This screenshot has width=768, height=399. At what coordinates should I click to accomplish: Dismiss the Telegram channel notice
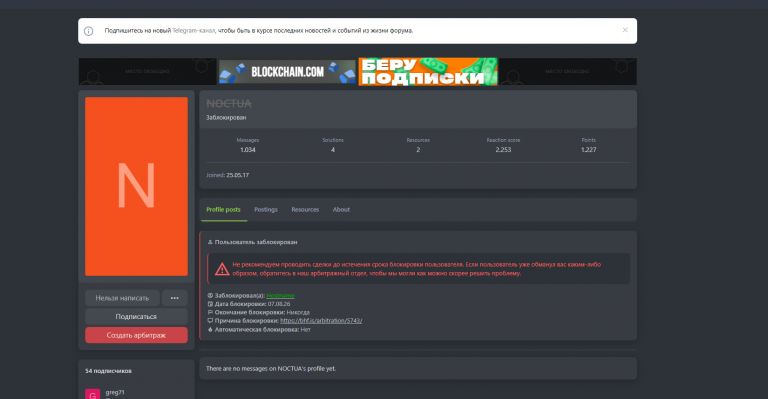[625, 30]
